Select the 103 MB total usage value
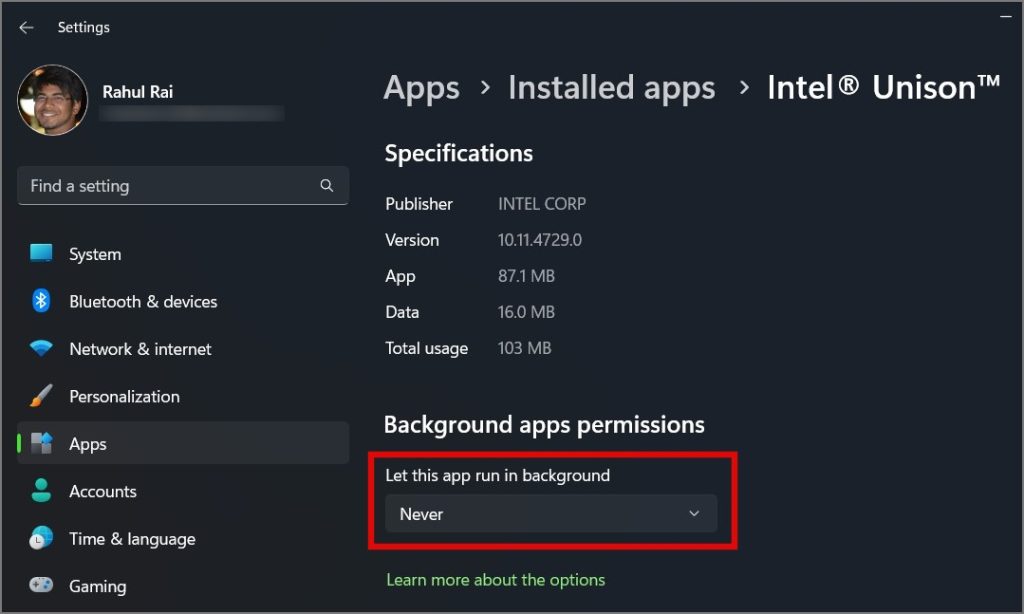1024x614 pixels. click(x=524, y=347)
